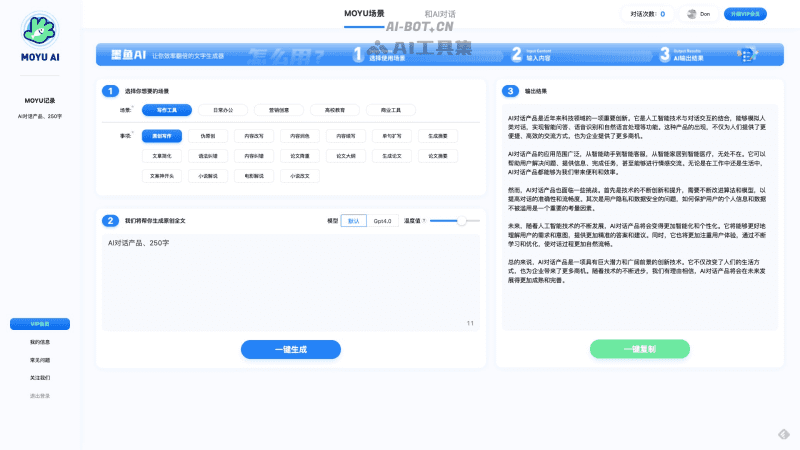Click the step 3 output result badge
Screen dimensions: 800x450
click(x=511, y=91)
